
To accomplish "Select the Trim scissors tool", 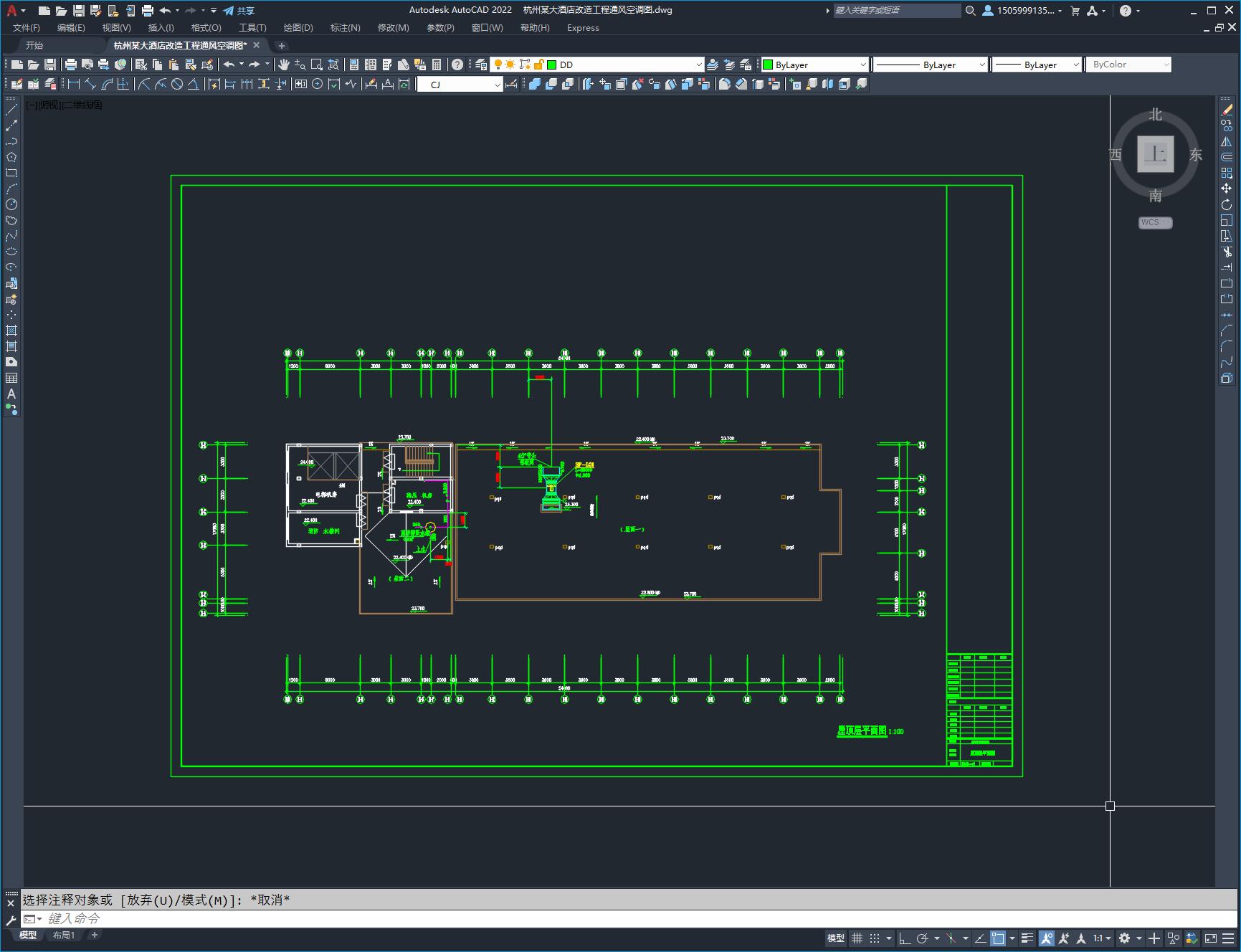I will pos(1227,252).
